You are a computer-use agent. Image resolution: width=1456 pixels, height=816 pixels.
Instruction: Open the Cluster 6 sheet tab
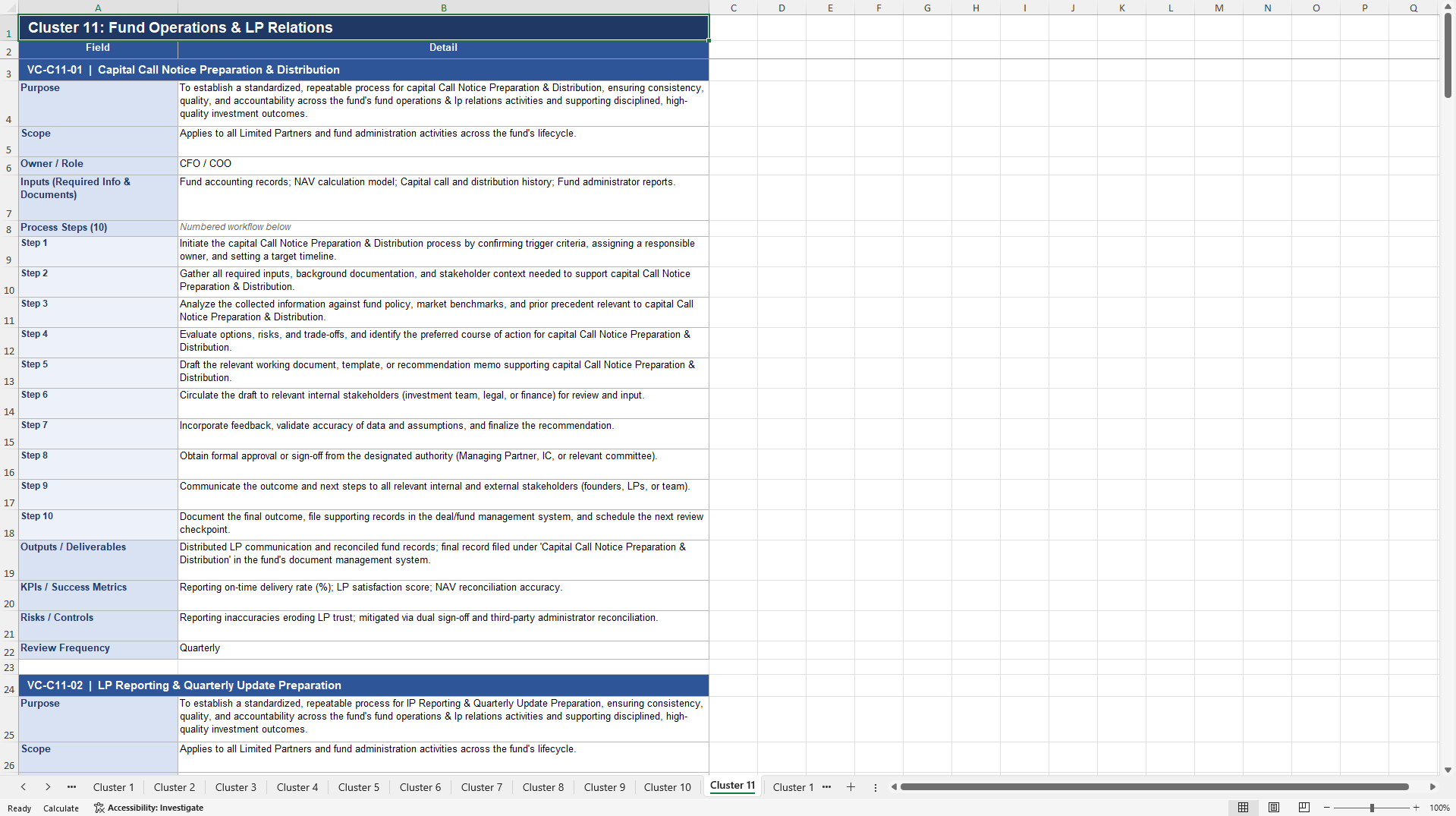[x=420, y=787]
